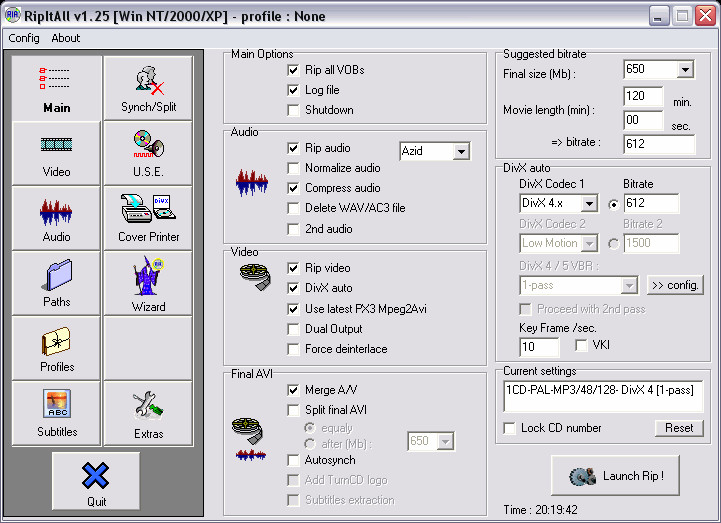
Task: Open the U.S.E. section
Action: click(148, 153)
